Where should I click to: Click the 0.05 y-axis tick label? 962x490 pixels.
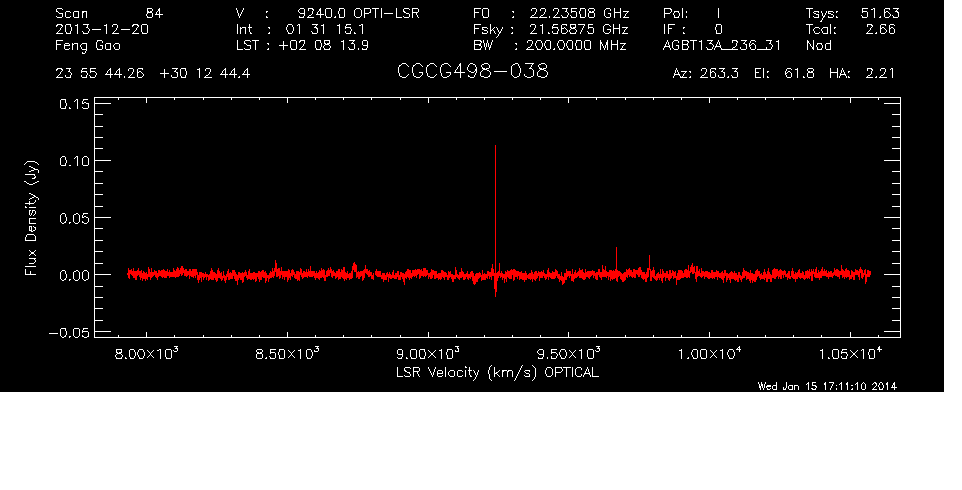click(x=74, y=218)
